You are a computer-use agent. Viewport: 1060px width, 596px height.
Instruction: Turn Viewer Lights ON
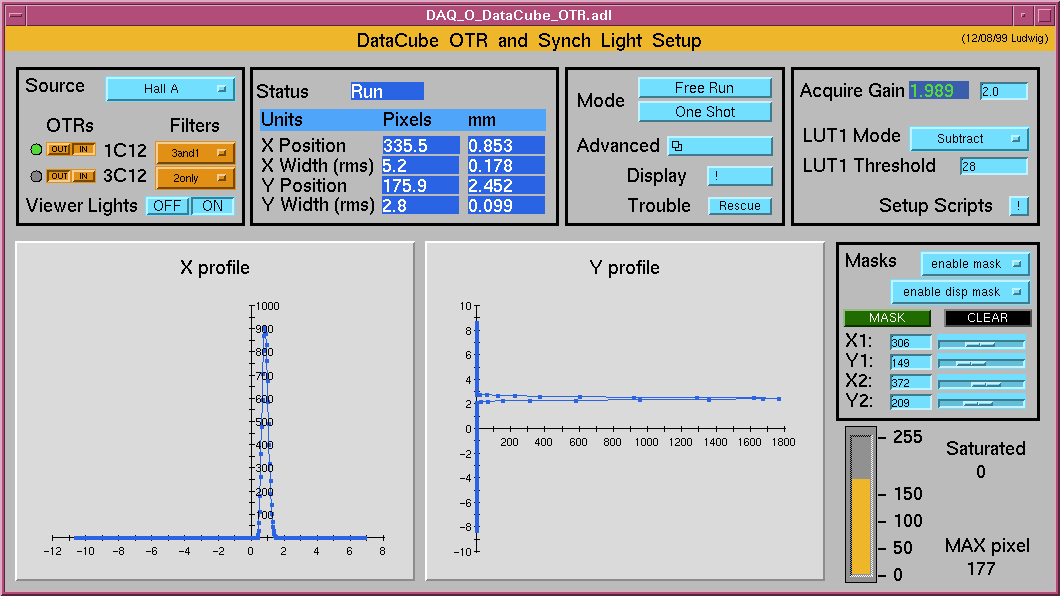pos(213,206)
